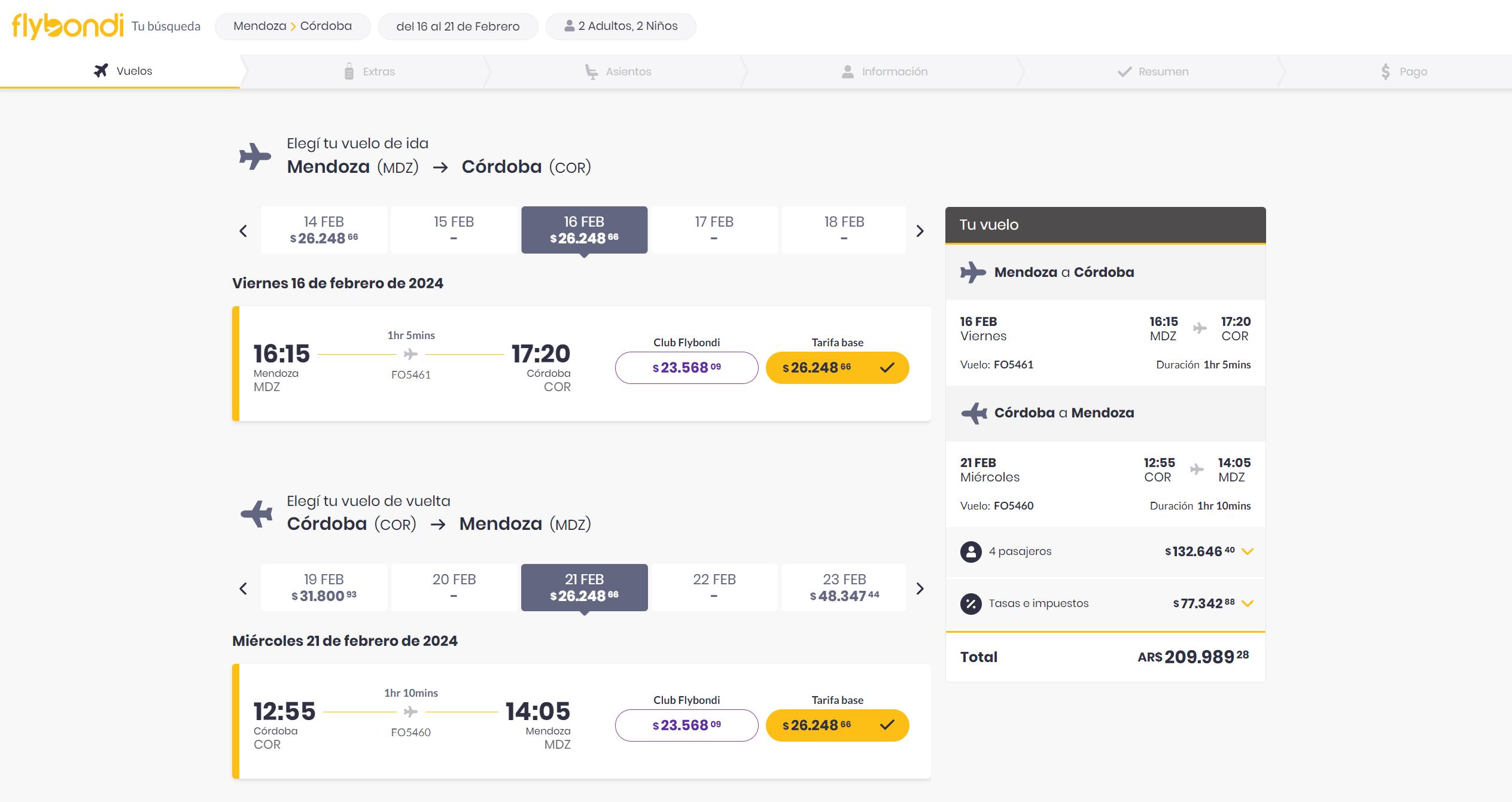The height and width of the screenshot is (802, 1512).
Task: Select Club Flybondi fare for flight FO5461
Action: tap(687, 368)
